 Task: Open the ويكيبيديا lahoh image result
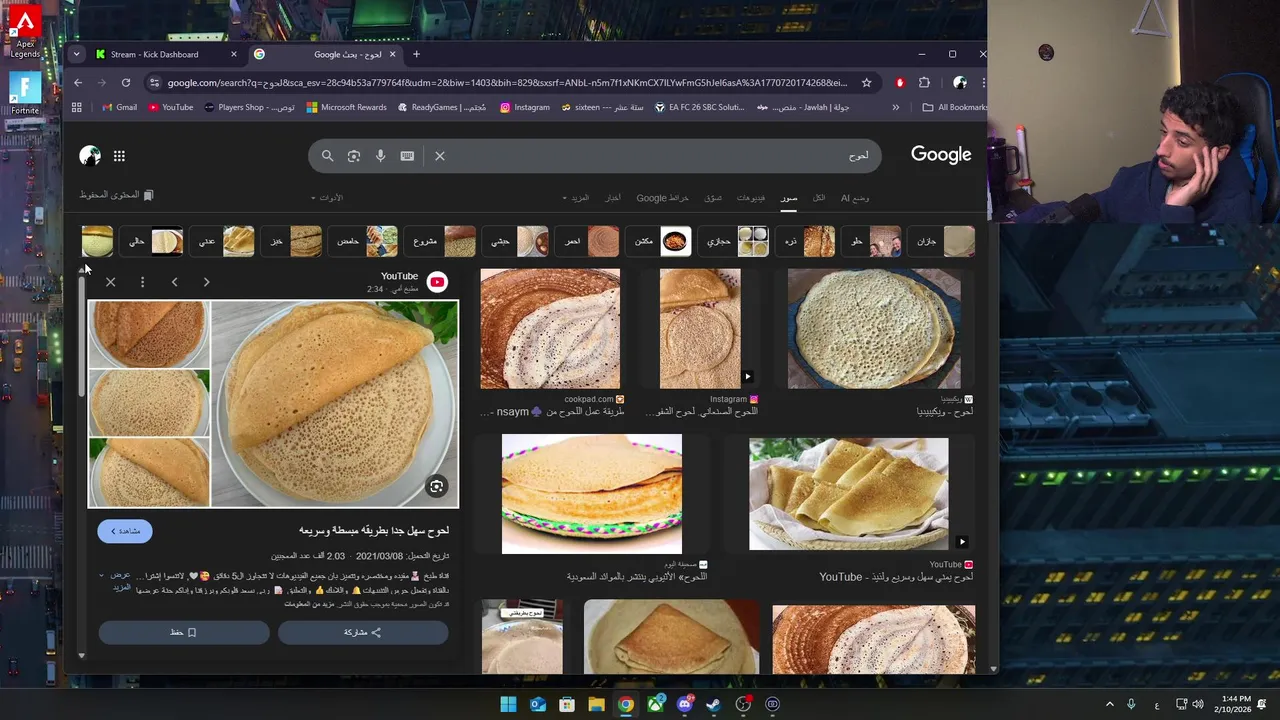coord(874,328)
